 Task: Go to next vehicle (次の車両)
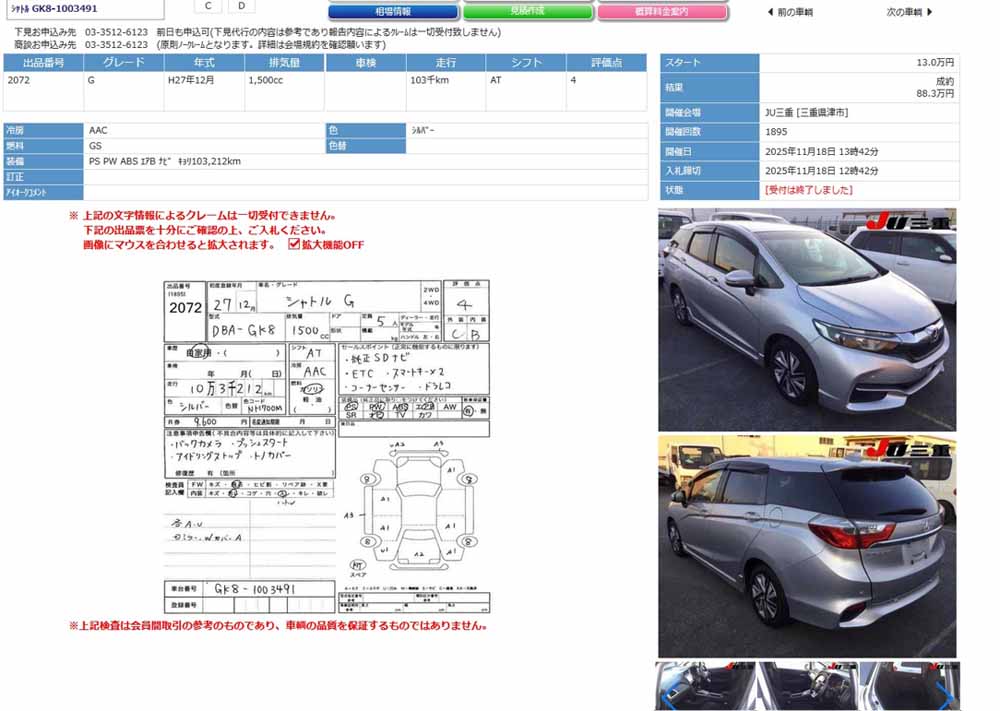(909, 12)
